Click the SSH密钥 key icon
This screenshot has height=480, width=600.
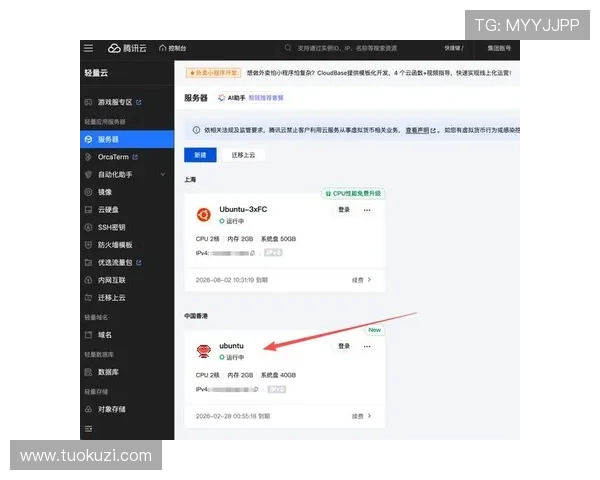[88, 227]
